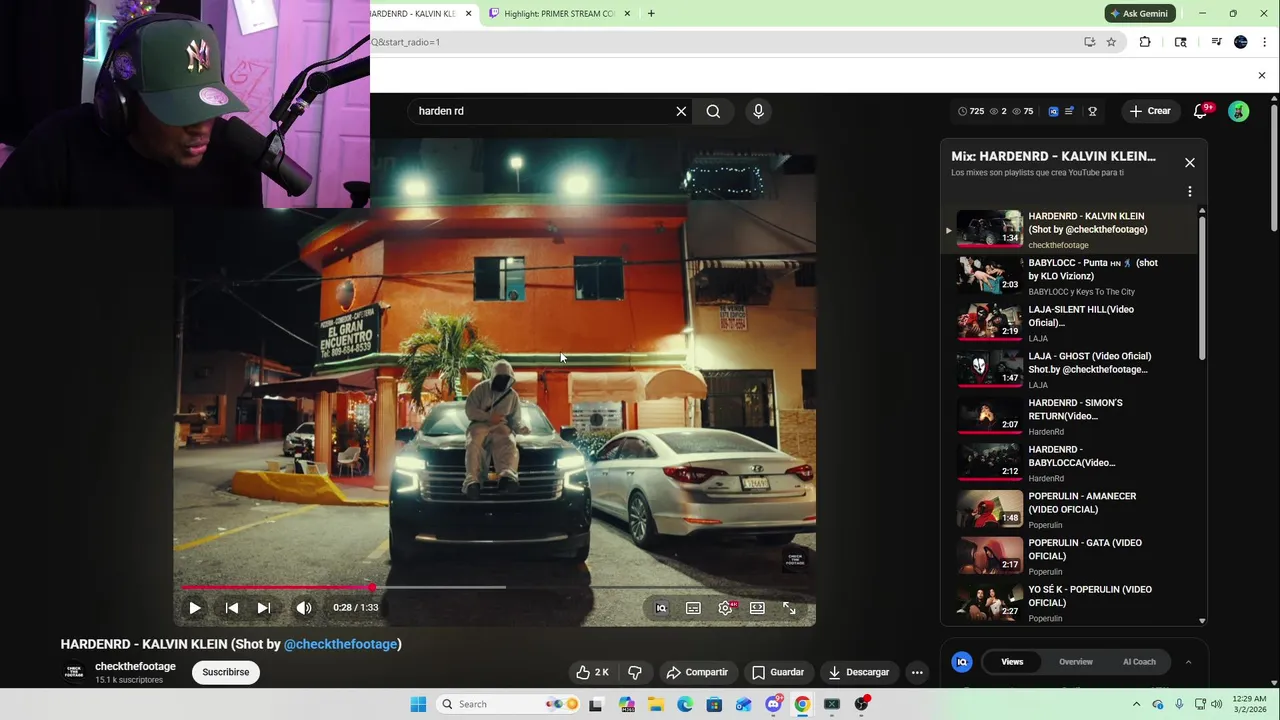Image resolution: width=1280 pixels, height=720 pixels.
Task: Open Mix playlist options menu
Action: pos(1190,191)
